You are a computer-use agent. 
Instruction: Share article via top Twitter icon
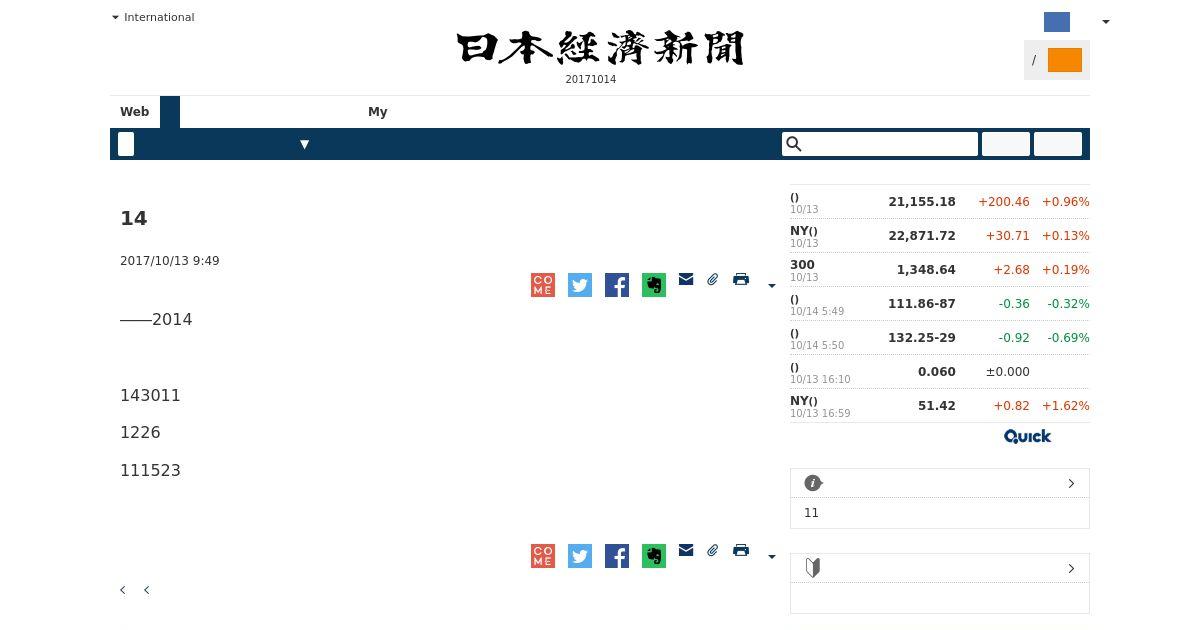click(x=580, y=285)
